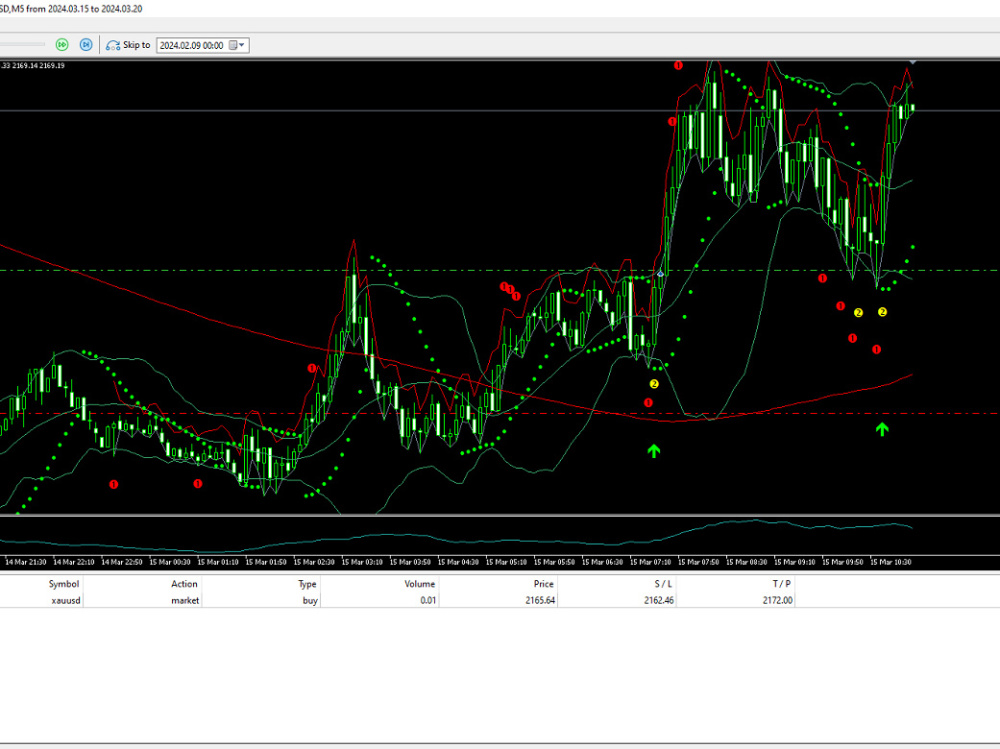1000x749 pixels.
Task: Click the playback speed slider track
Action: click(x=22, y=45)
